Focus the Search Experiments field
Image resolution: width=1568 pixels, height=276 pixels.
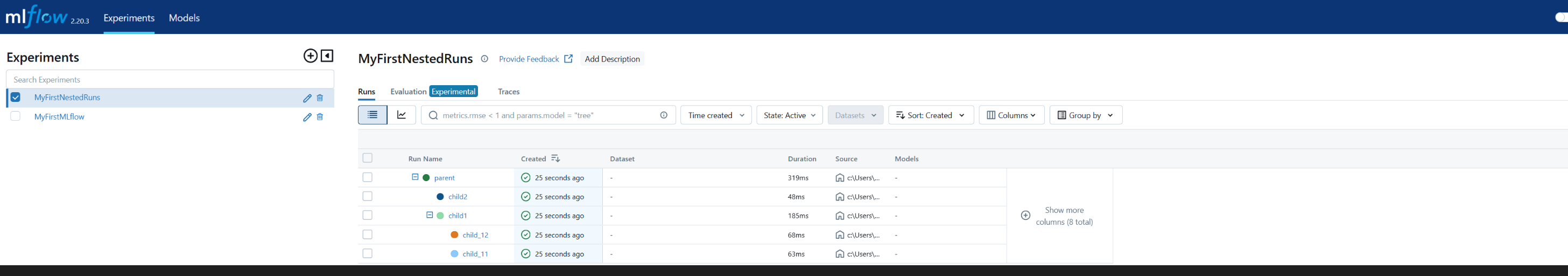pyautogui.click(x=170, y=79)
